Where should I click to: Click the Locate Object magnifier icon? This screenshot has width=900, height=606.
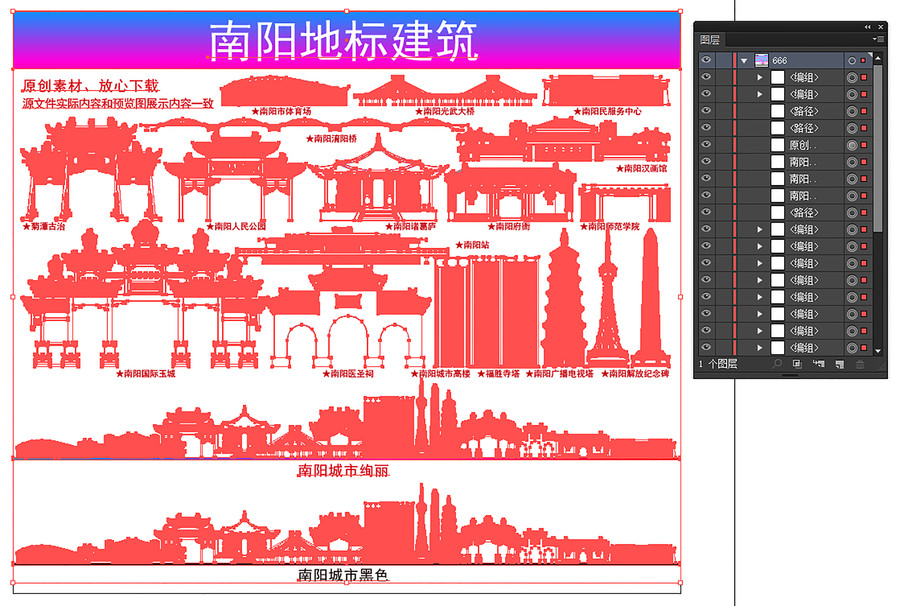point(777,364)
